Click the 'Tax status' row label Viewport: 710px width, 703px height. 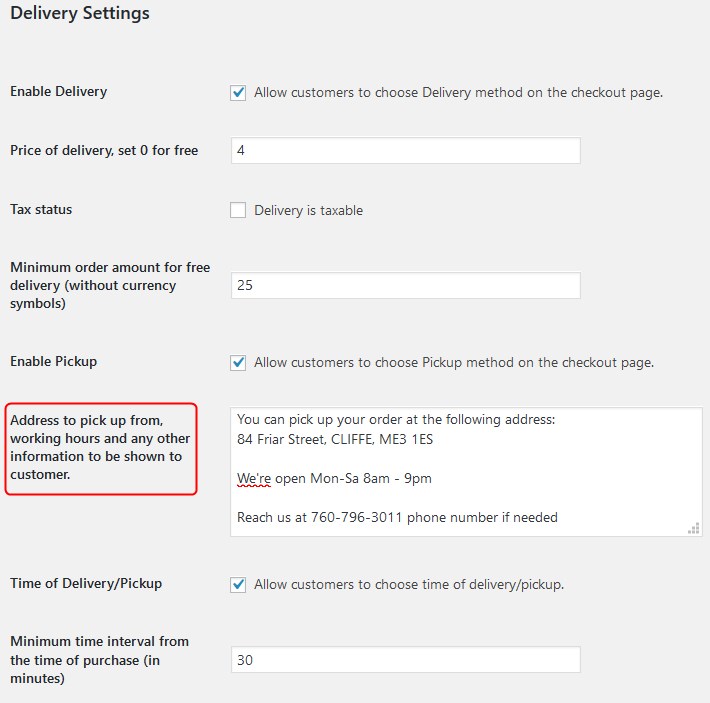pyautogui.click(x=41, y=210)
